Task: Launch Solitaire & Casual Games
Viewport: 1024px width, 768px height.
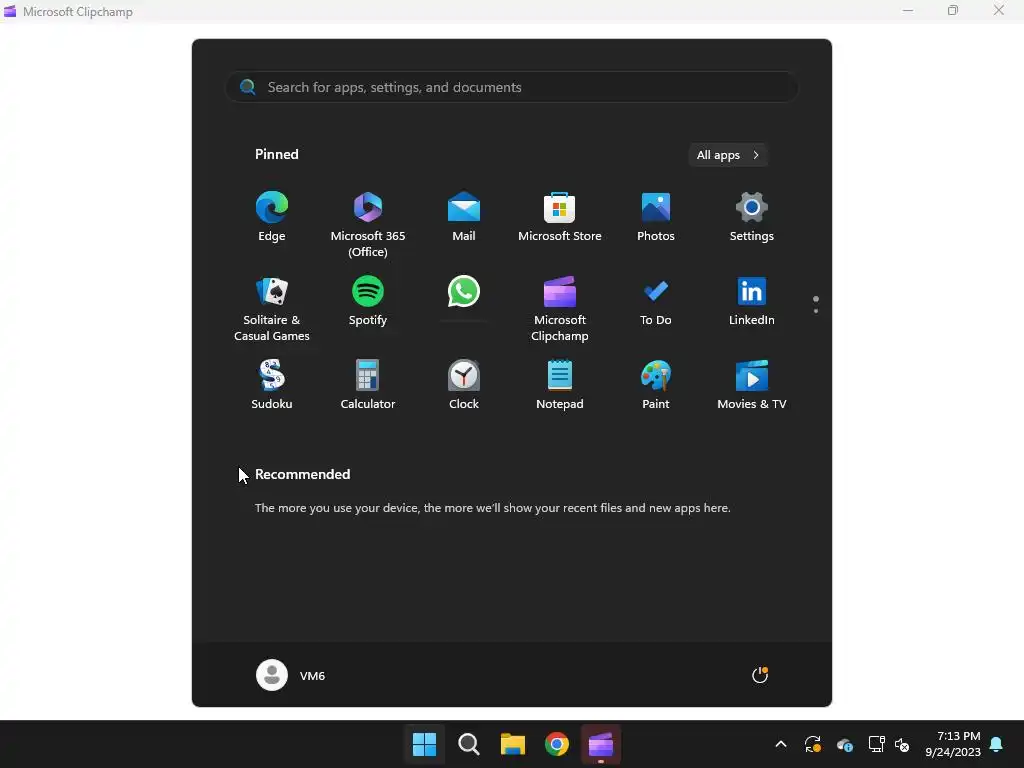Action: (272, 310)
